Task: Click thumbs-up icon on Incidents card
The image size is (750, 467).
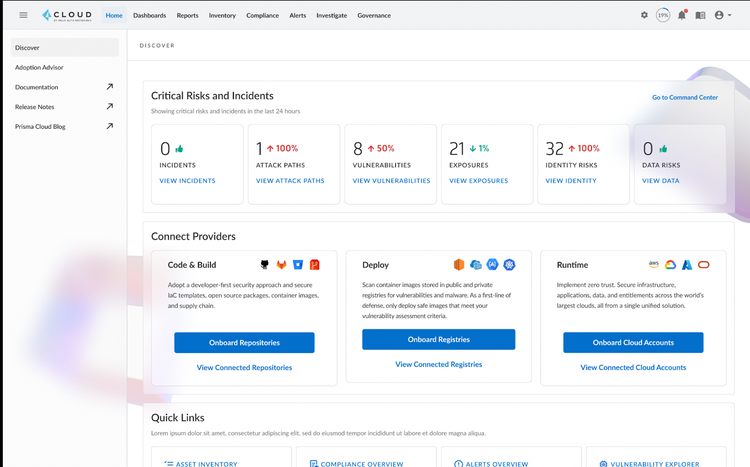Action: (x=179, y=149)
